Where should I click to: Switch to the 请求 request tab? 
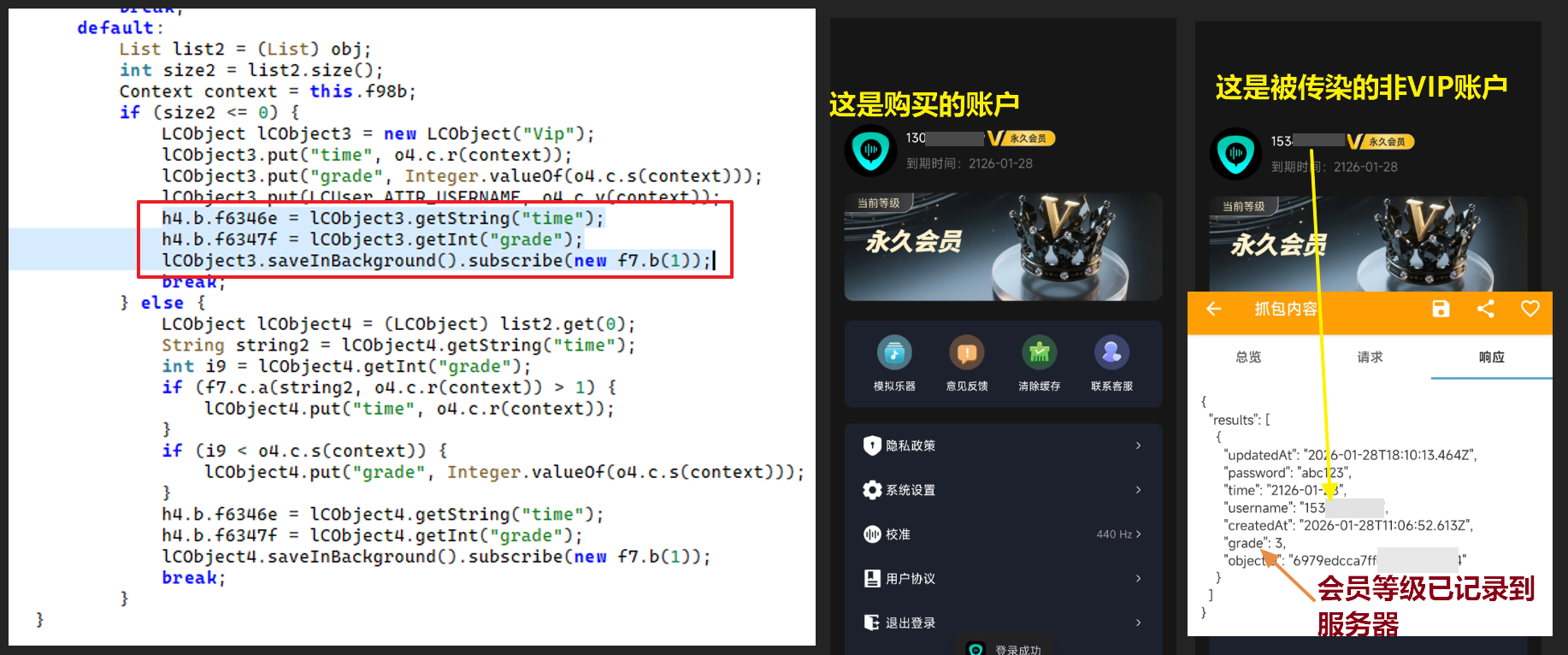(x=1370, y=357)
